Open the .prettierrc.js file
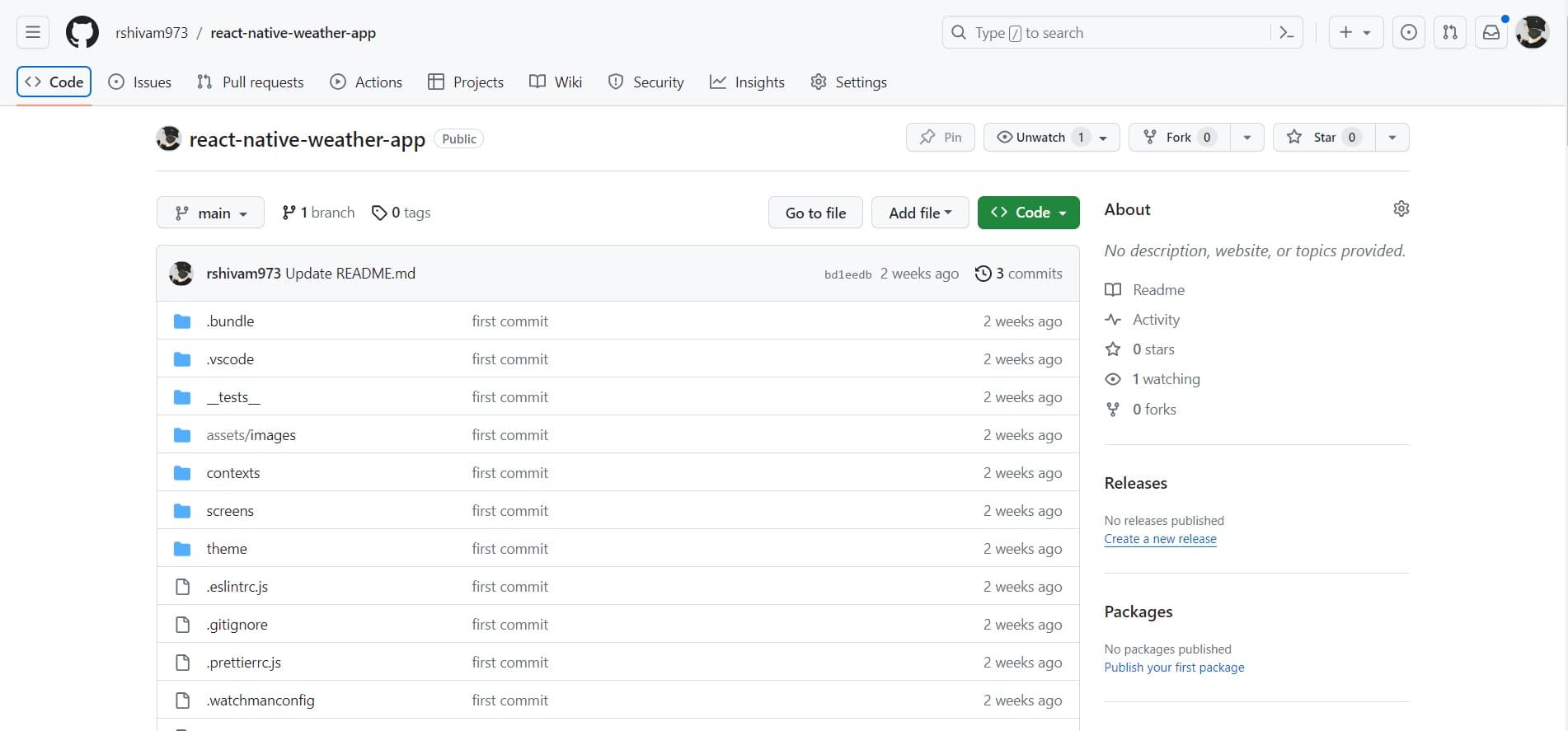 click(244, 663)
